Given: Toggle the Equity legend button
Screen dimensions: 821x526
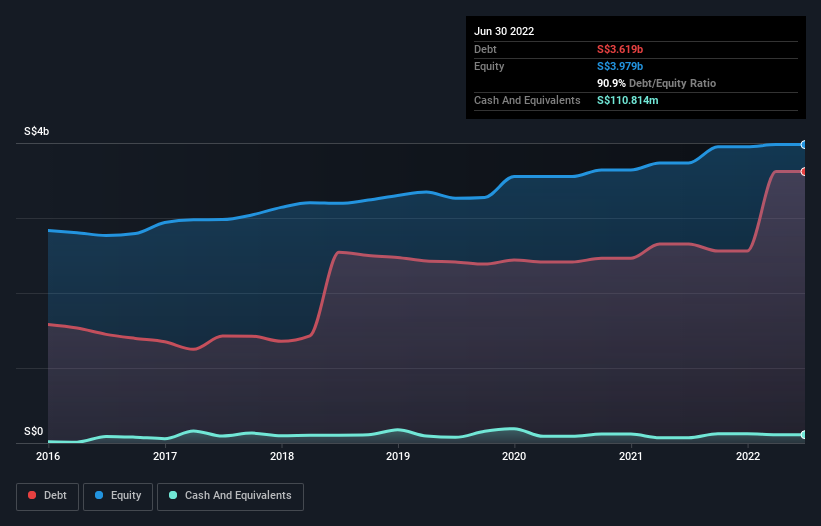Looking at the screenshot, I should click(118, 496).
